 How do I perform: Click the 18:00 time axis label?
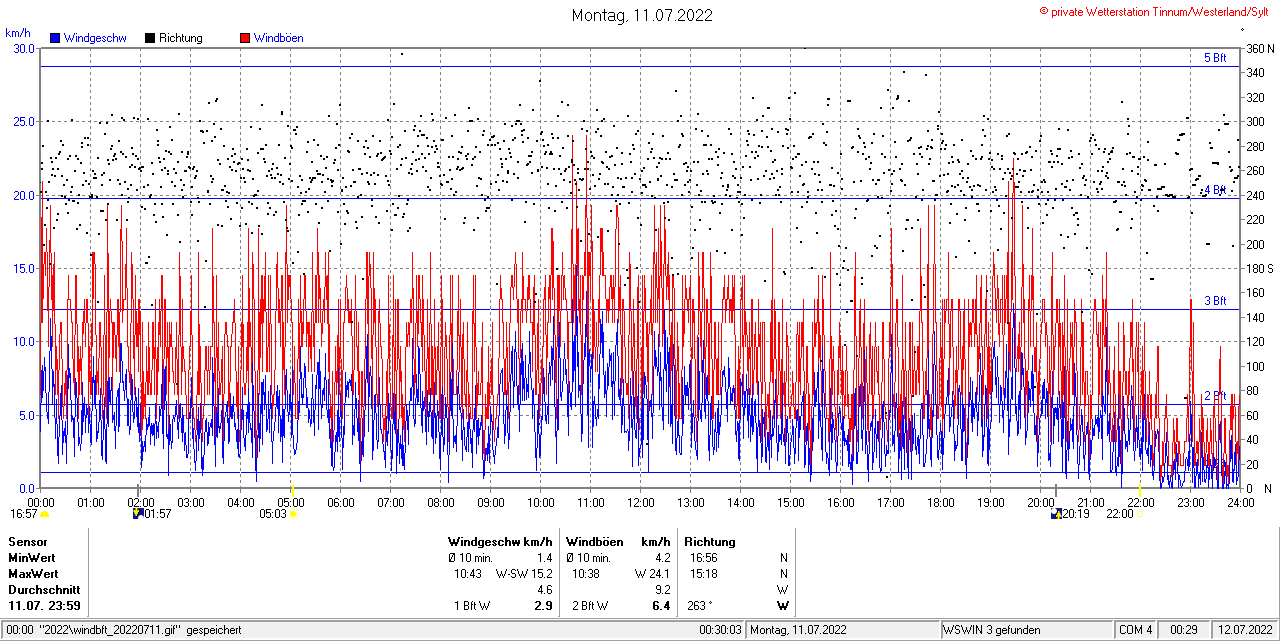[x=941, y=502]
